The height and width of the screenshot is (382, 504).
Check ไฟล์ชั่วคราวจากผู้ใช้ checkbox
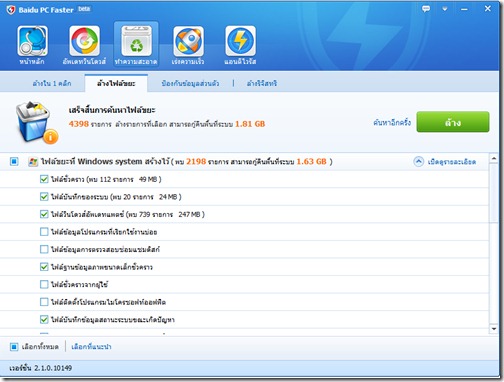[x=44, y=284]
